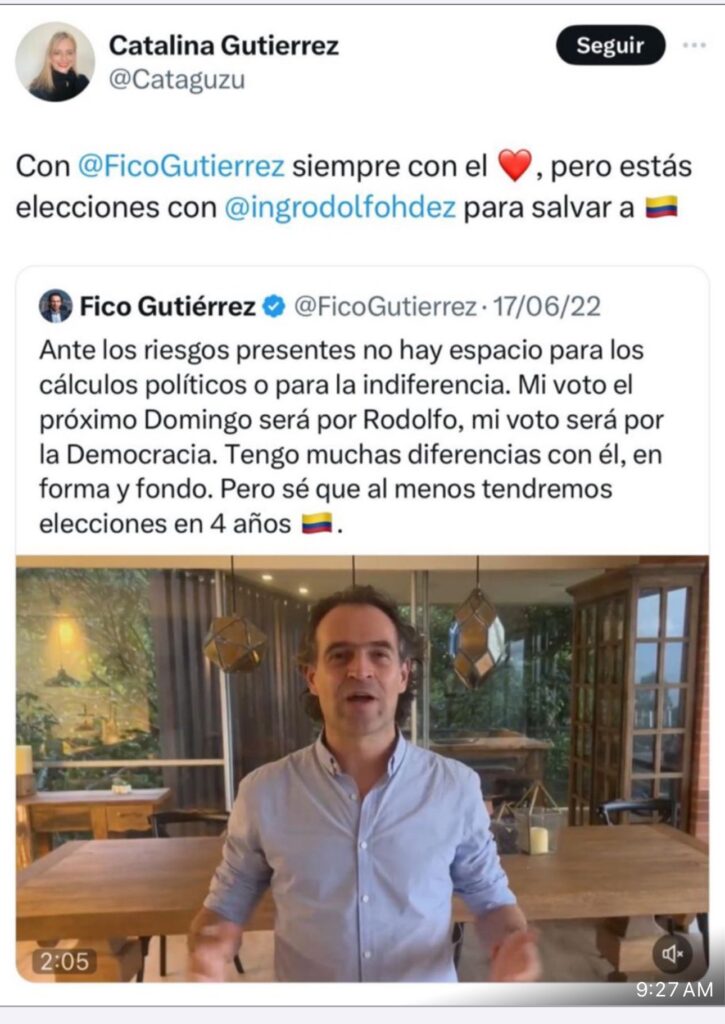
Task: Open the quoted tweet text body
Action: coord(351,437)
